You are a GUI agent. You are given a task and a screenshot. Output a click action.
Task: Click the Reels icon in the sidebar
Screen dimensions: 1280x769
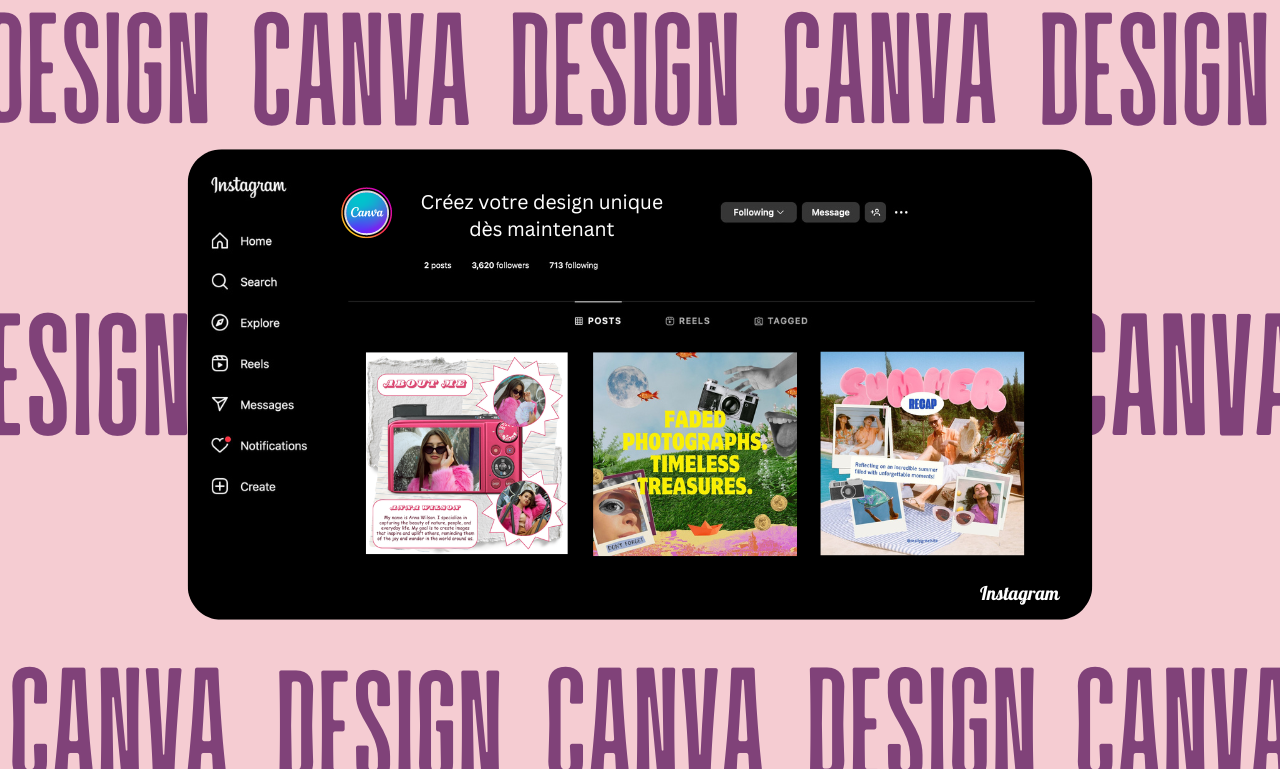coord(220,364)
